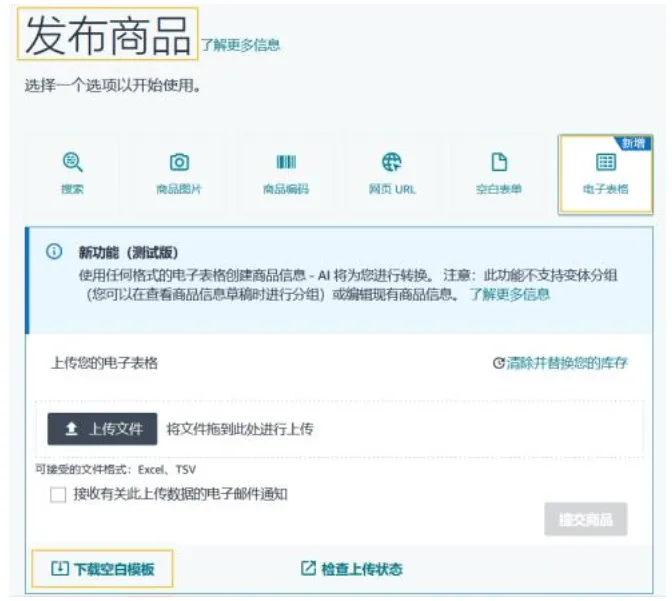The width and height of the screenshot is (672, 601).
Task: Click the 网页 URL tab label
Action: click(392, 189)
